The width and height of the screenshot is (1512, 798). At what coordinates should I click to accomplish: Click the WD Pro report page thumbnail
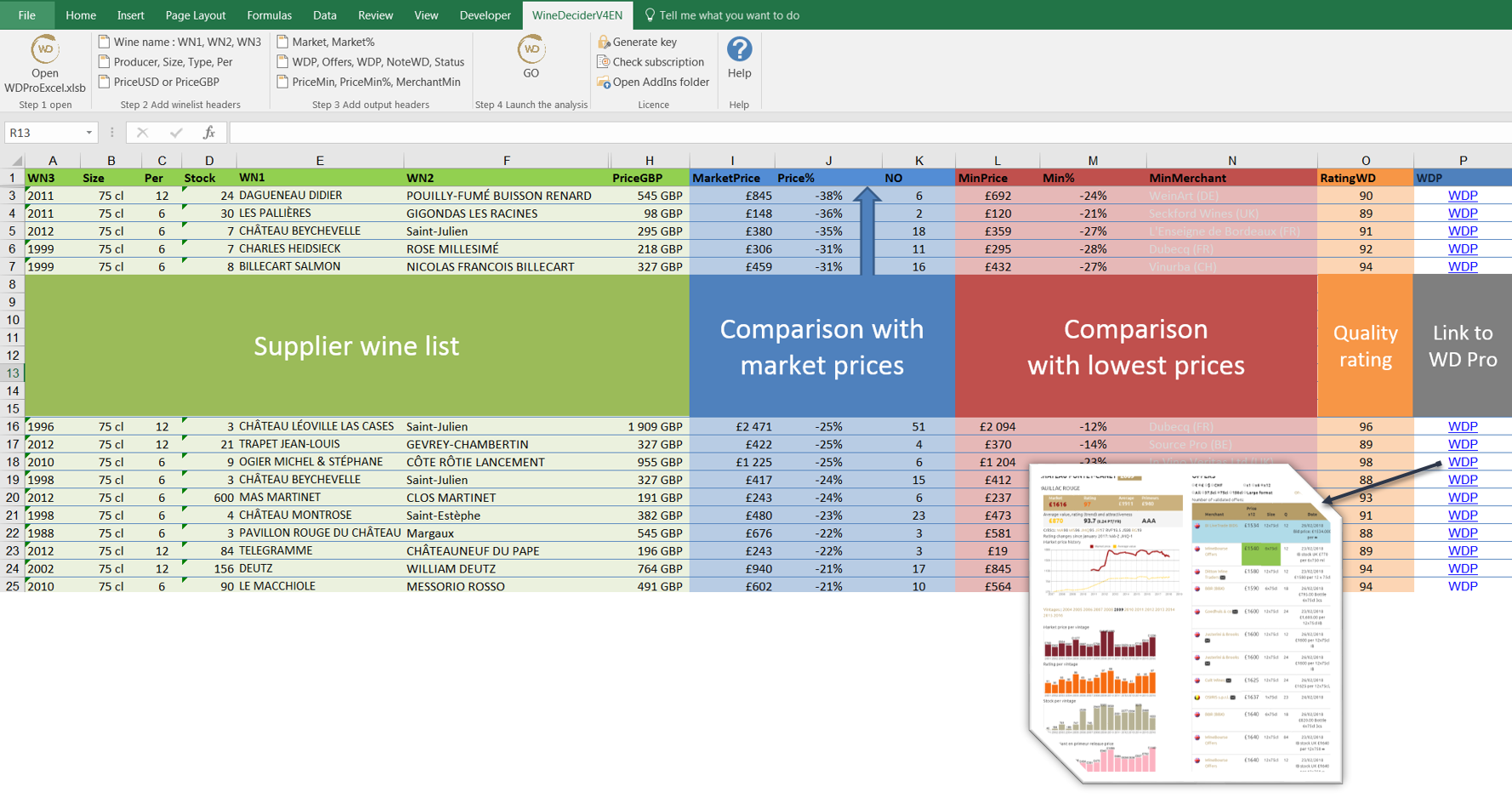pos(1185,624)
